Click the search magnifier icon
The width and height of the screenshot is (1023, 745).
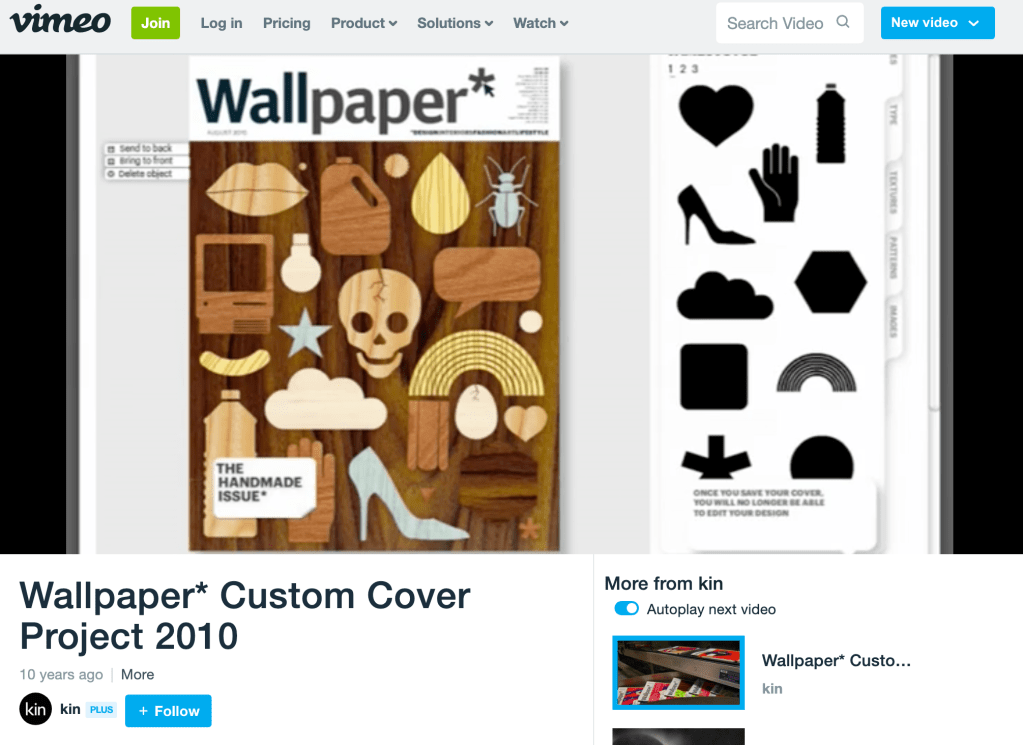tap(843, 22)
